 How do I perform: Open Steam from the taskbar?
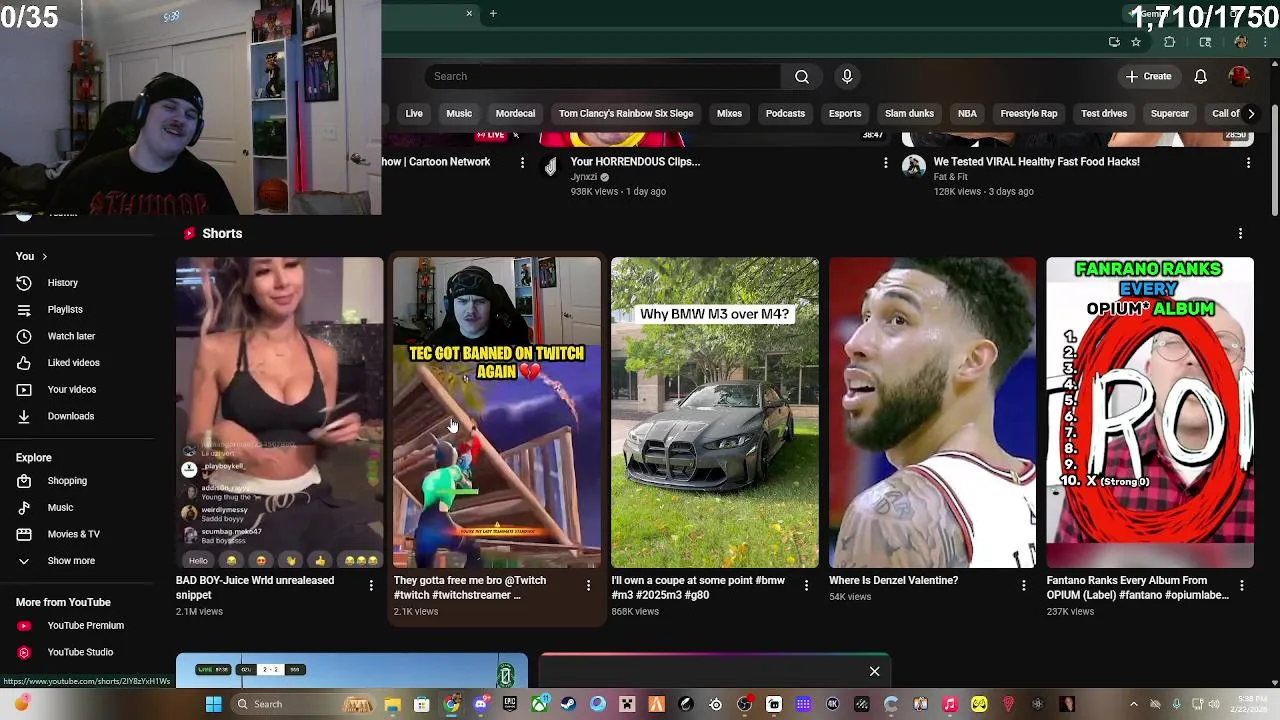pyautogui.click(x=568, y=704)
